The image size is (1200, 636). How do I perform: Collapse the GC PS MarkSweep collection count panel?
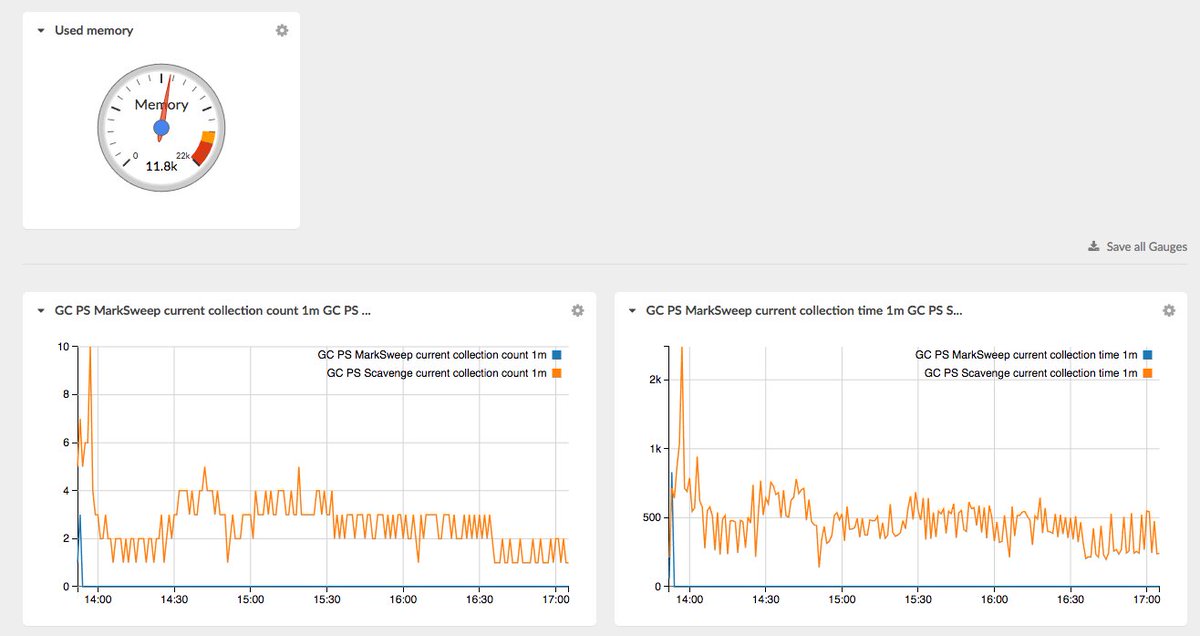pyautogui.click(x=40, y=310)
